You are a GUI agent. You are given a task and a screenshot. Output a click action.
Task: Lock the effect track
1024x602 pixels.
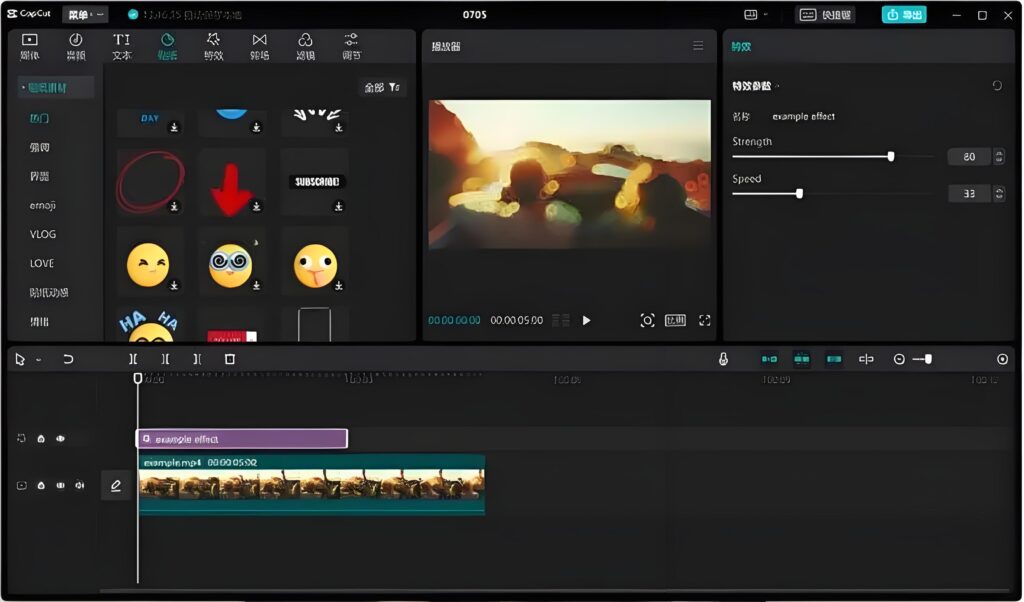click(41, 439)
